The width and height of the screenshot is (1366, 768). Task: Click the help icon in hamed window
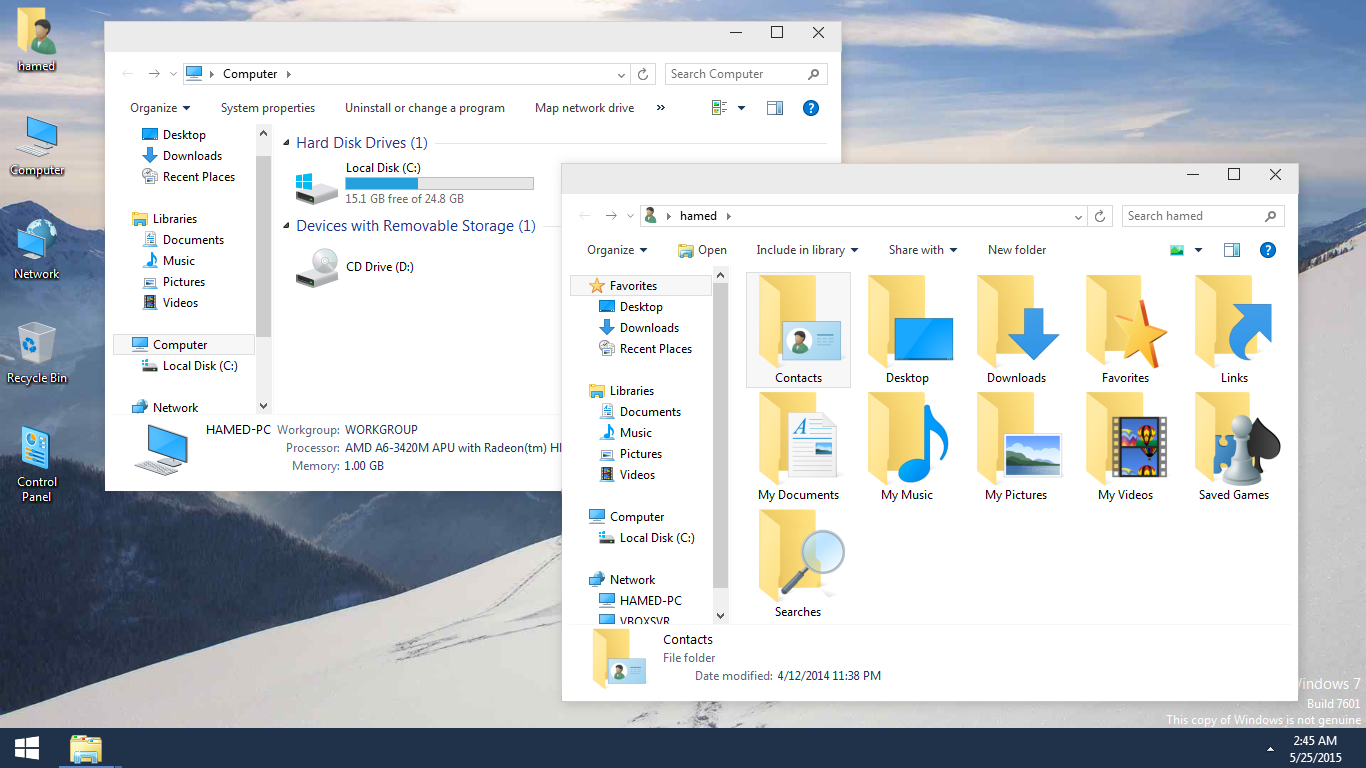1268,250
